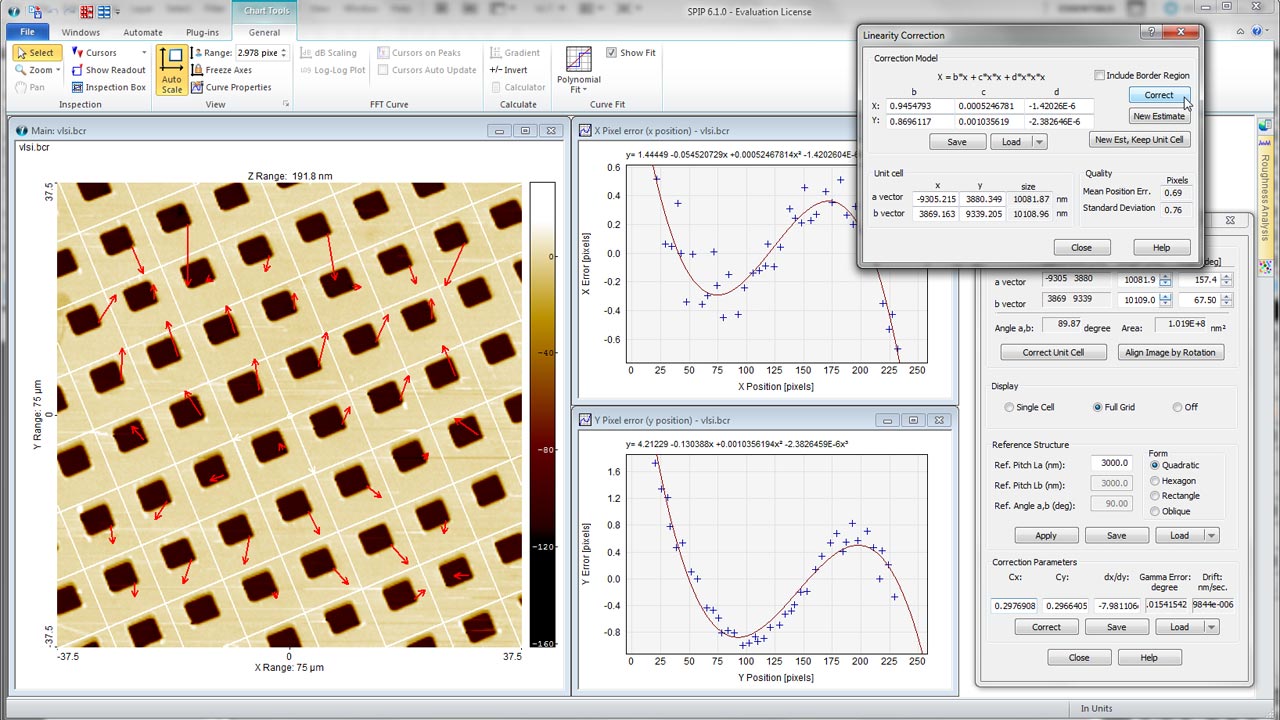Choose Rectangle form radio button
This screenshot has height=720, width=1280.
(x=1155, y=495)
